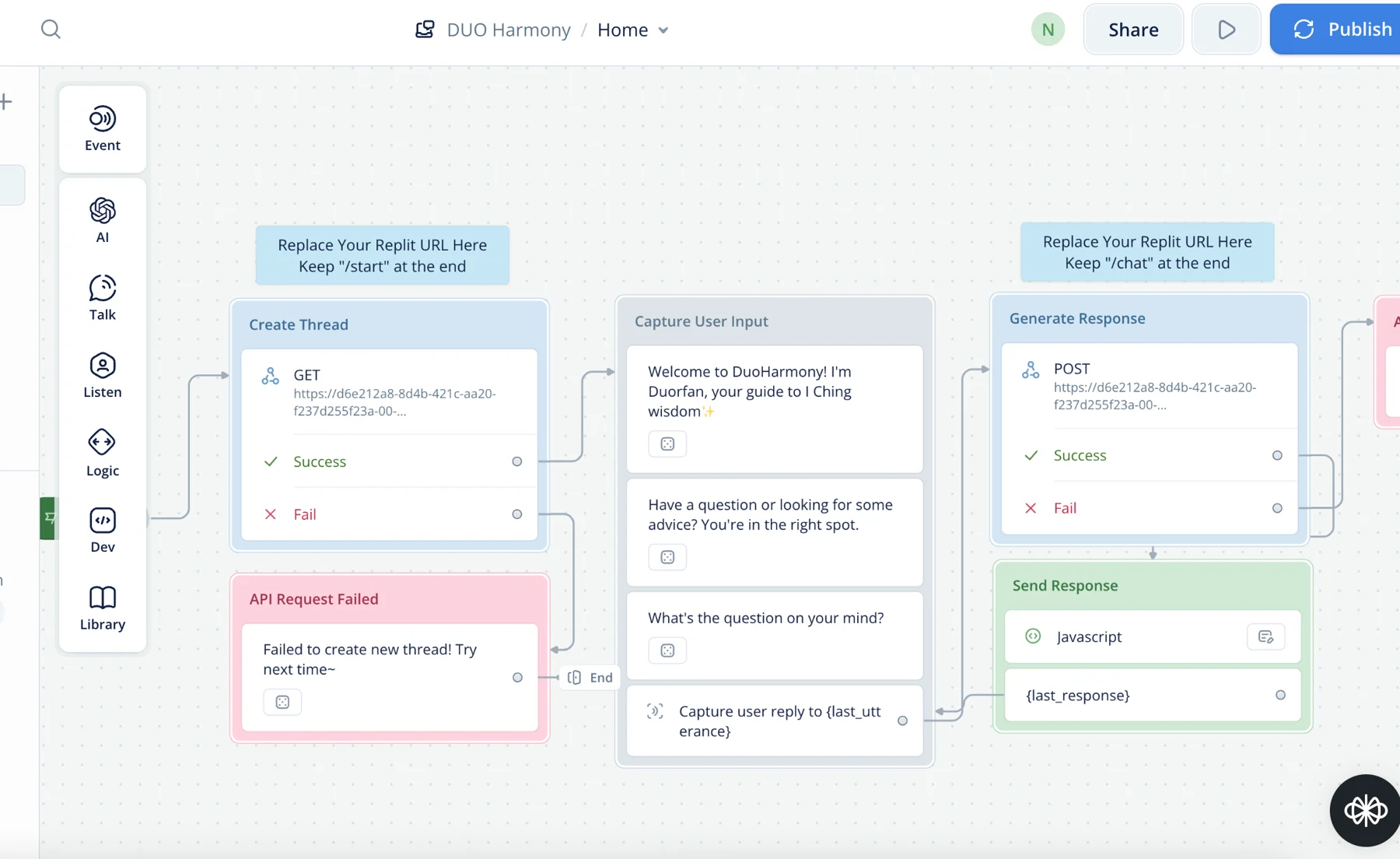Select the Create Thread Success output port

517,462
